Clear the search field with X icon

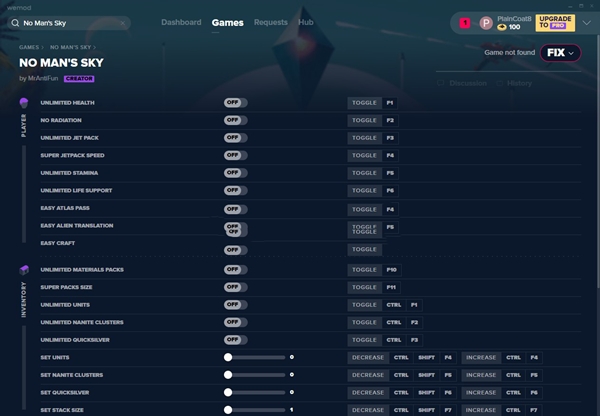(x=123, y=23)
